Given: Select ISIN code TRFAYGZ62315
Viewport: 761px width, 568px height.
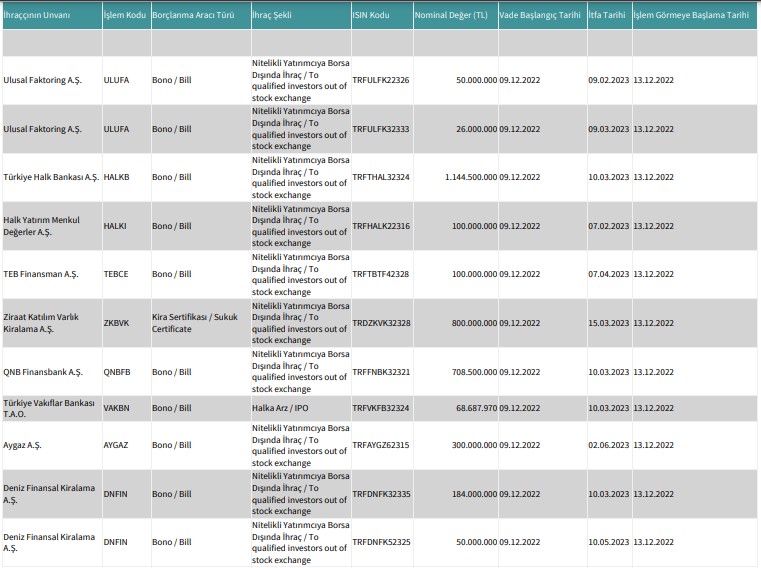Looking at the screenshot, I should point(381,445).
